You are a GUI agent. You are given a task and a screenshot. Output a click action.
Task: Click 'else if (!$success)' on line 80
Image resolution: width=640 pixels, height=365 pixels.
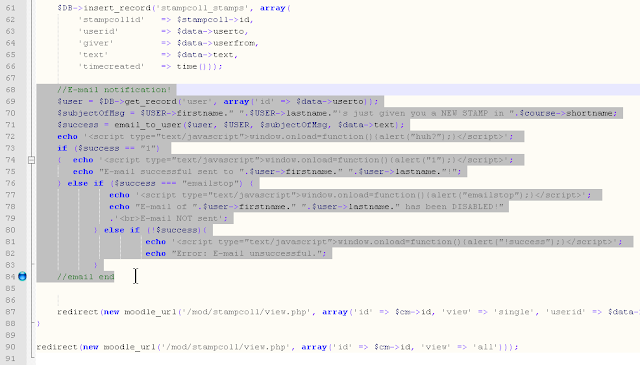tap(153, 230)
